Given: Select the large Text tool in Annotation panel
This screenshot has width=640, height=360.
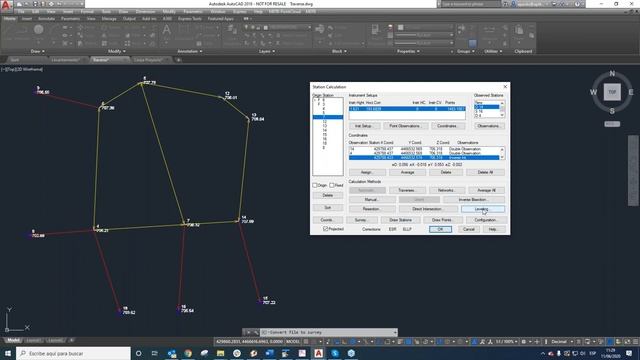Looking at the screenshot, I should 167,30.
